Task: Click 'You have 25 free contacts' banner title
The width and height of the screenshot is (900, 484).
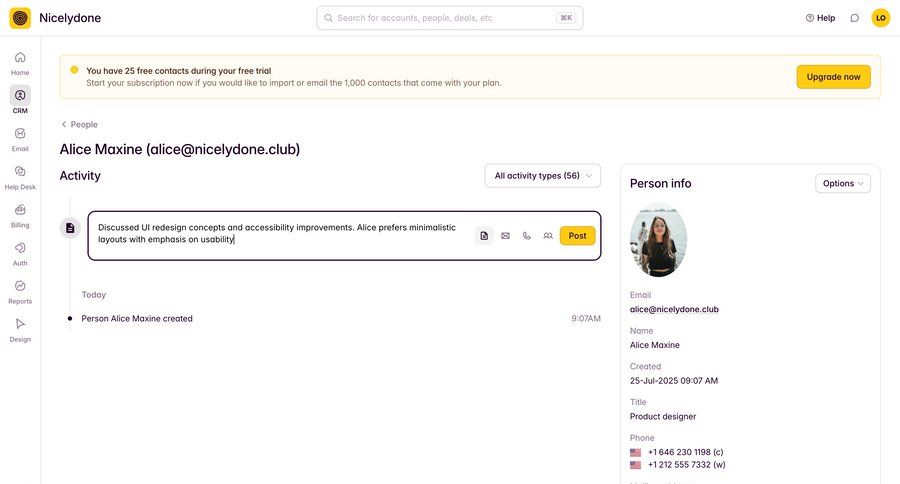Action: (x=179, y=71)
